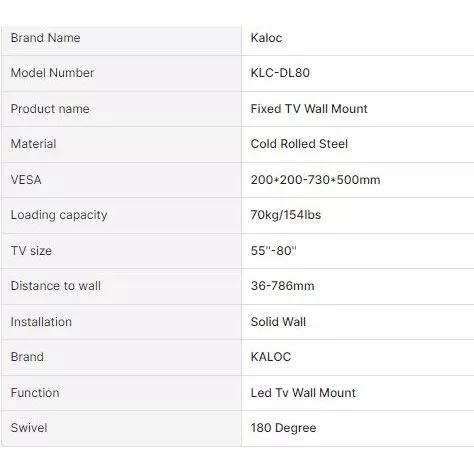Select the 200*200-730*500mm VESA value

[x=315, y=180]
